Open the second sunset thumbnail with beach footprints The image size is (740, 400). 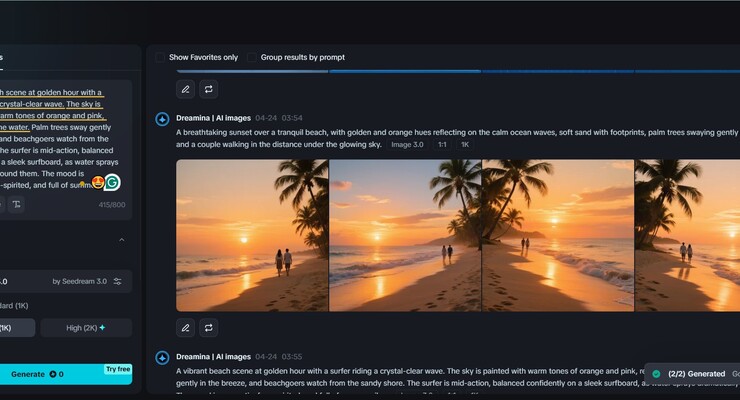coord(405,235)
